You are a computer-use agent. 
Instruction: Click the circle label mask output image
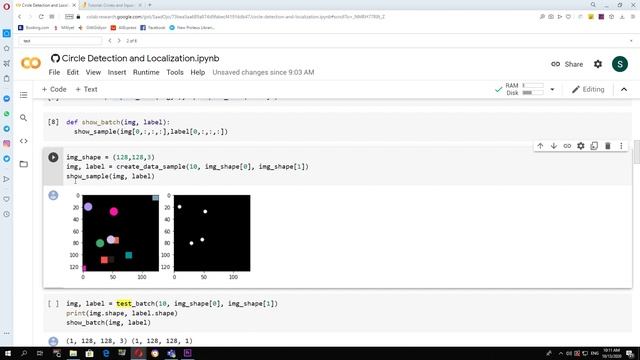click(212, 233)
